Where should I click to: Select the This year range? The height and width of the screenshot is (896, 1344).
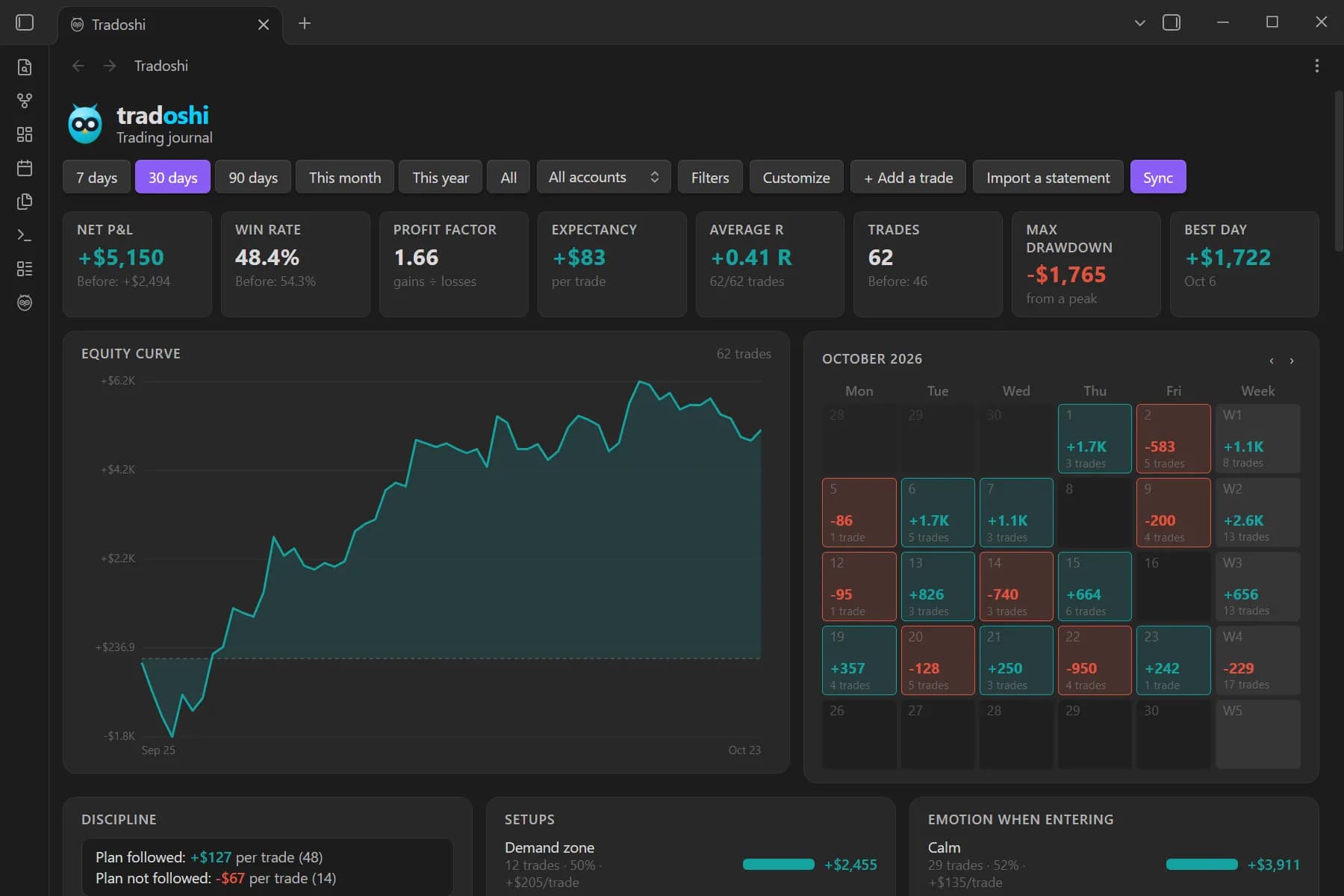tap(441, 177)
